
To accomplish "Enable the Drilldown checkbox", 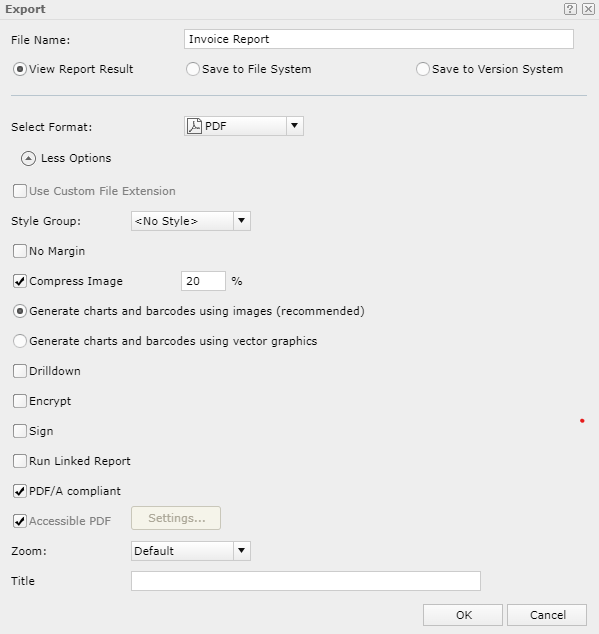I will [20, 371].
